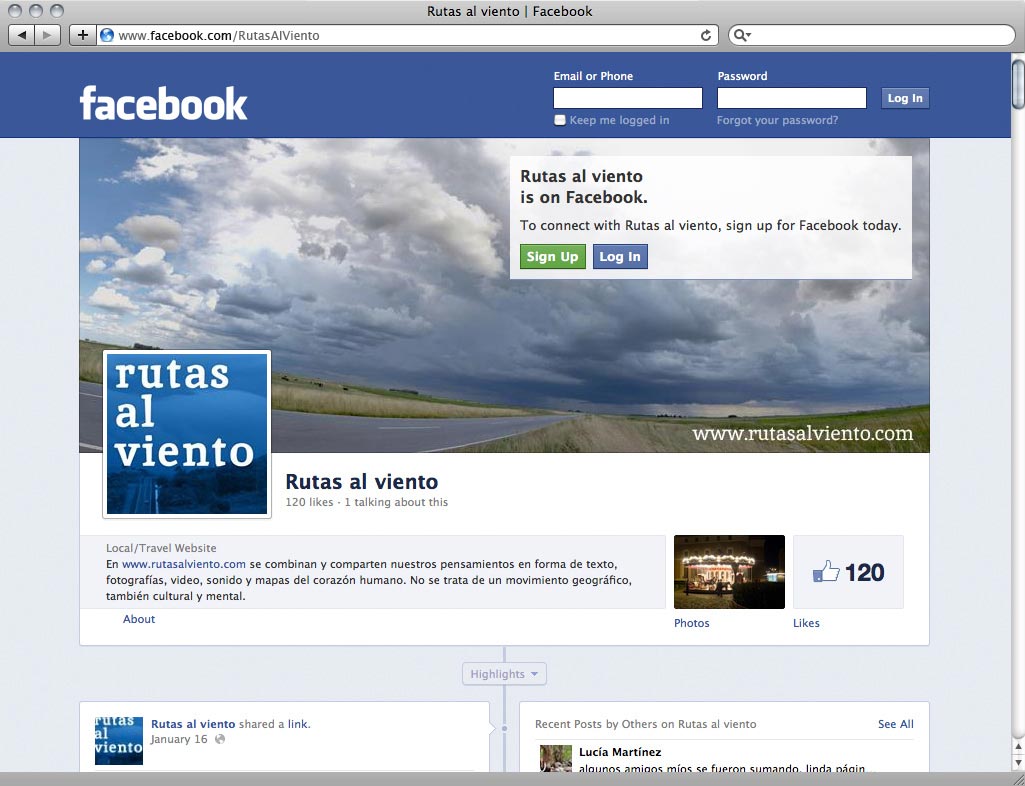The width and height of the screenshot is (1025, 786).
Task: Focus the Password field
Action: click(x=792, y=98)
